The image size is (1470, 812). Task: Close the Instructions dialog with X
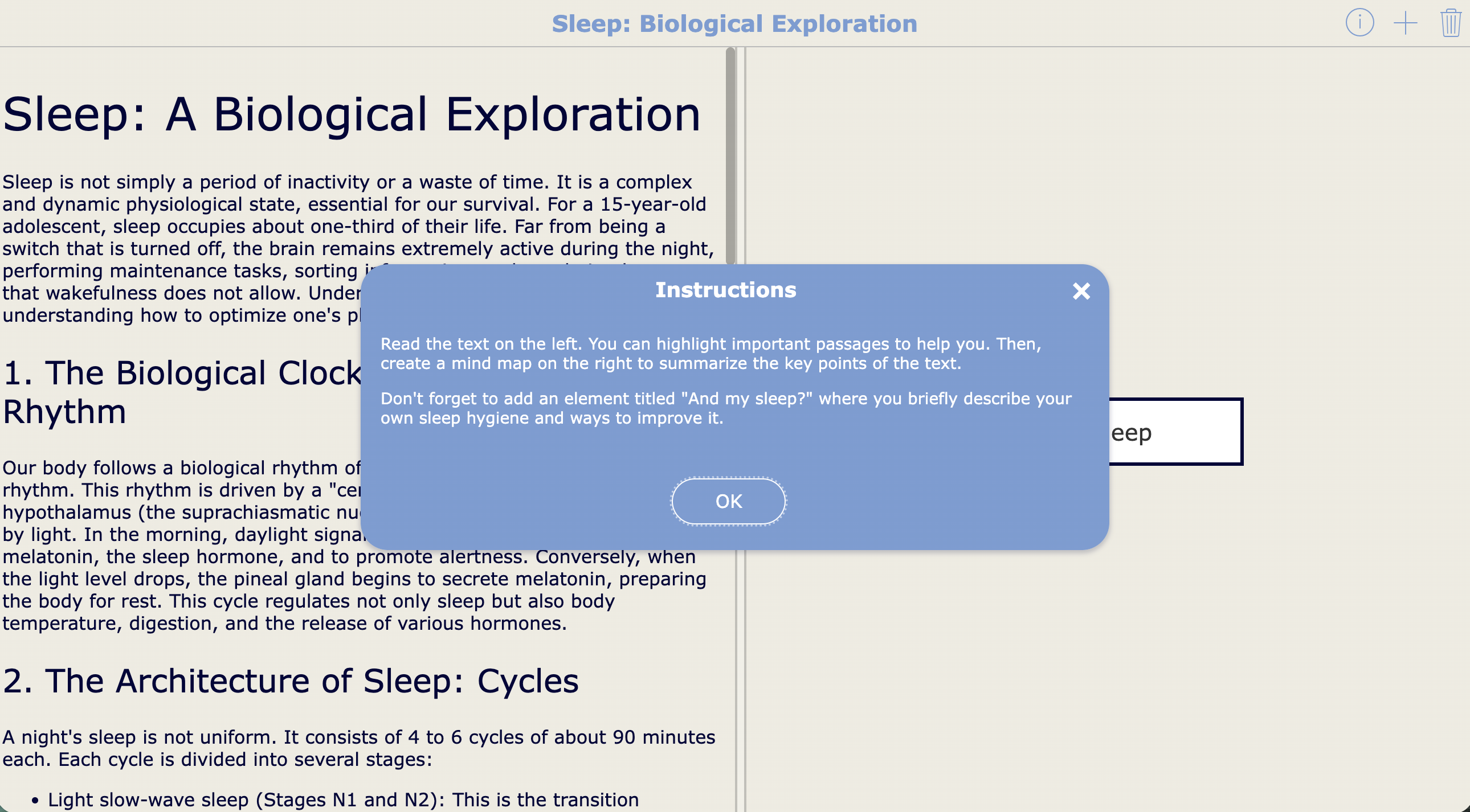1081,292
